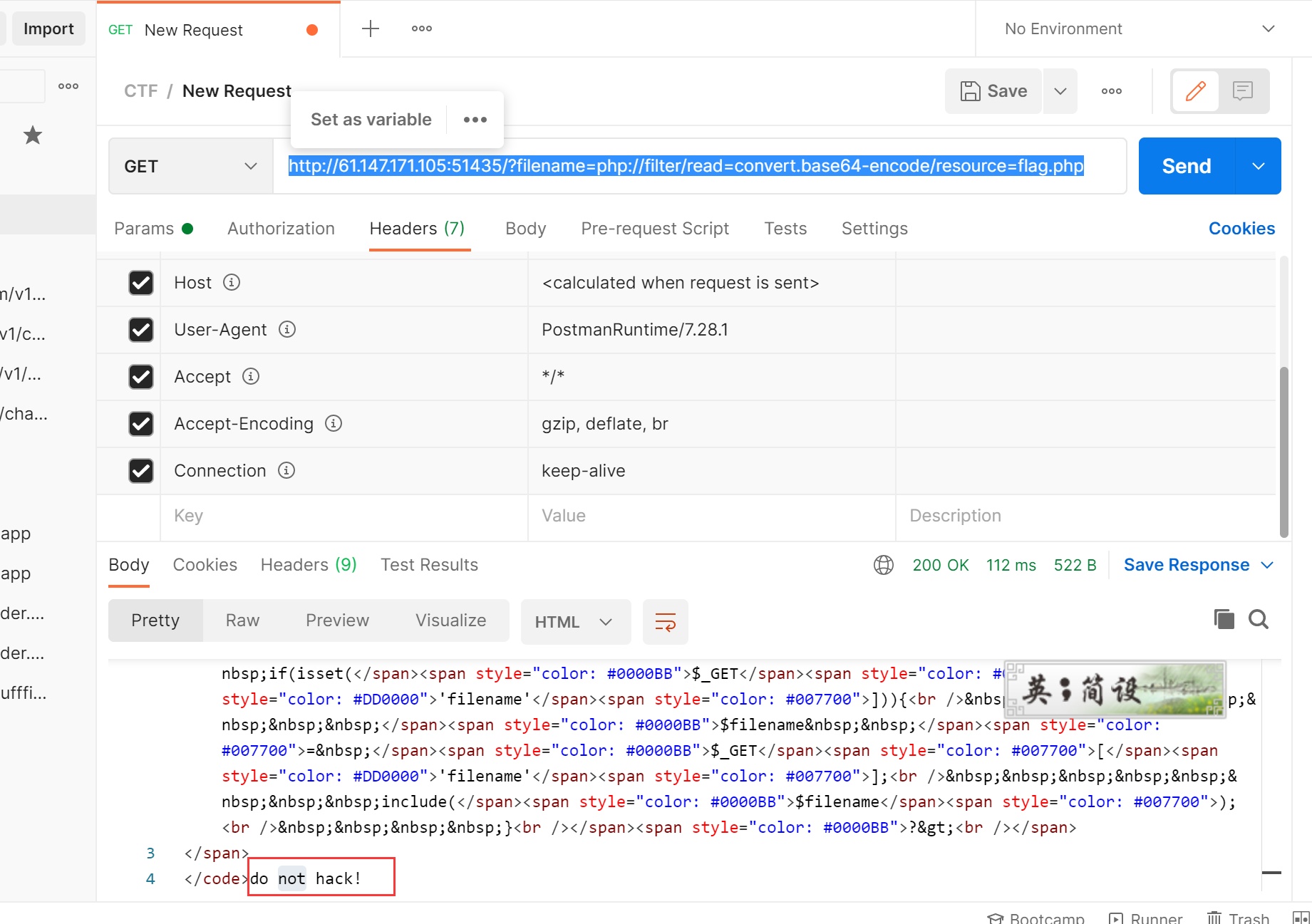Screen dimensions: 1312x924
Task: Click the edit pencil icon
Action: [1195, 91]
